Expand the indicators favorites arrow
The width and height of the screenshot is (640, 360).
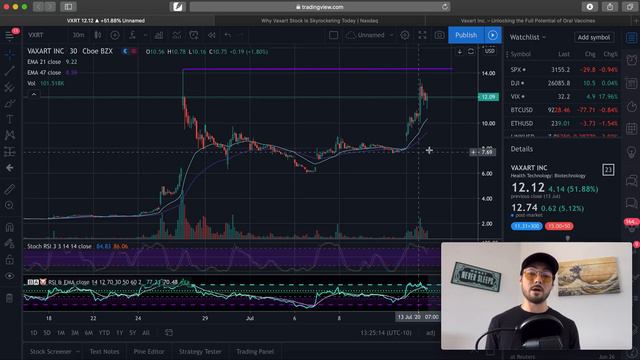(145, 36)
